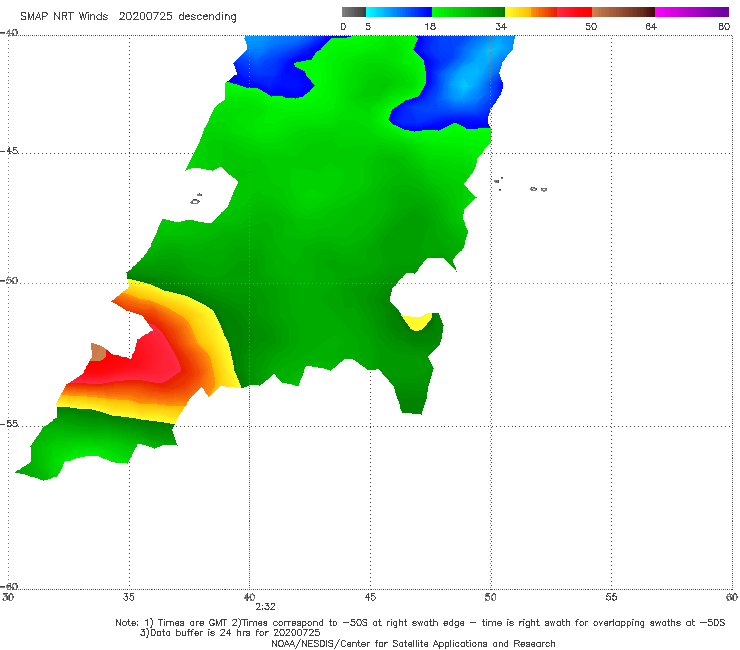Screen dimensions: 740x650
Task: Click the latitude axis label '-60'
Action: coord(9,586)
